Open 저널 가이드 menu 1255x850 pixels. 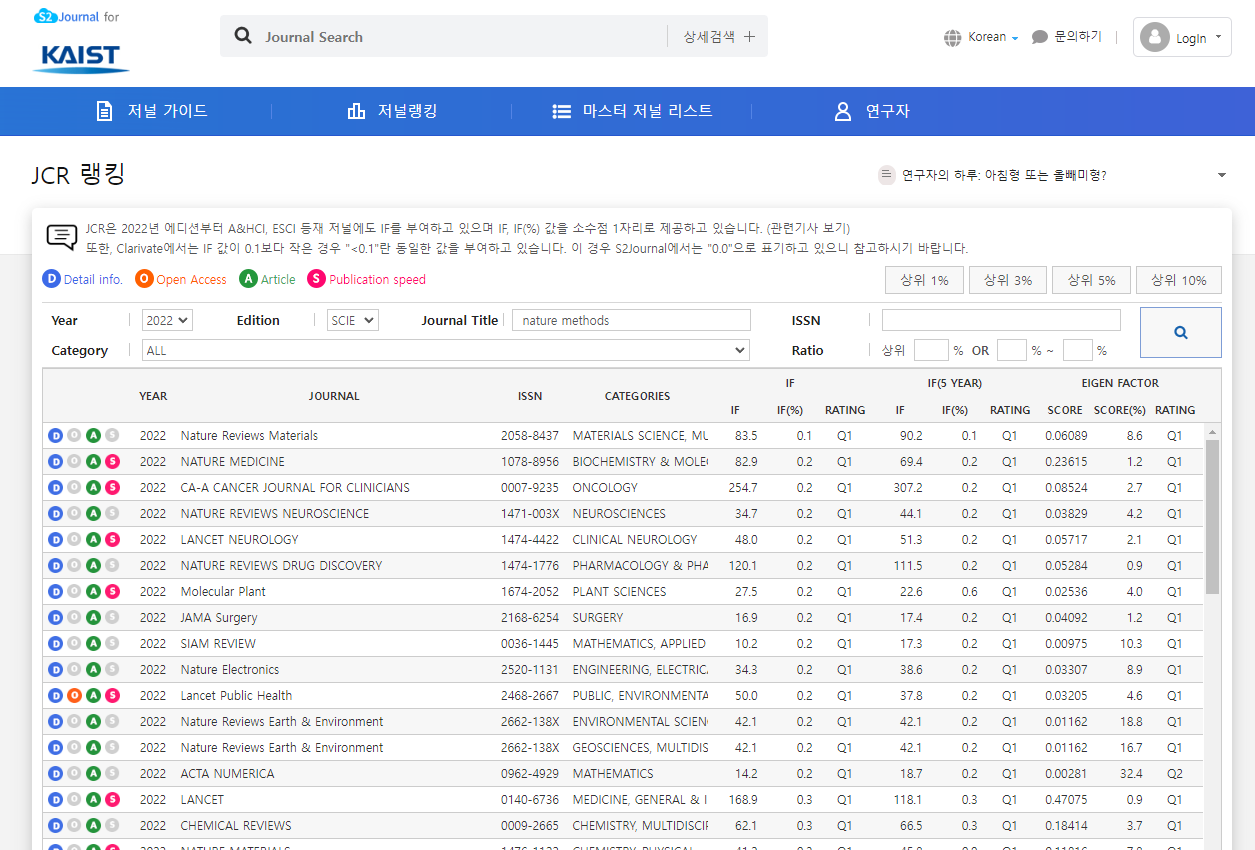pos(152,111)
